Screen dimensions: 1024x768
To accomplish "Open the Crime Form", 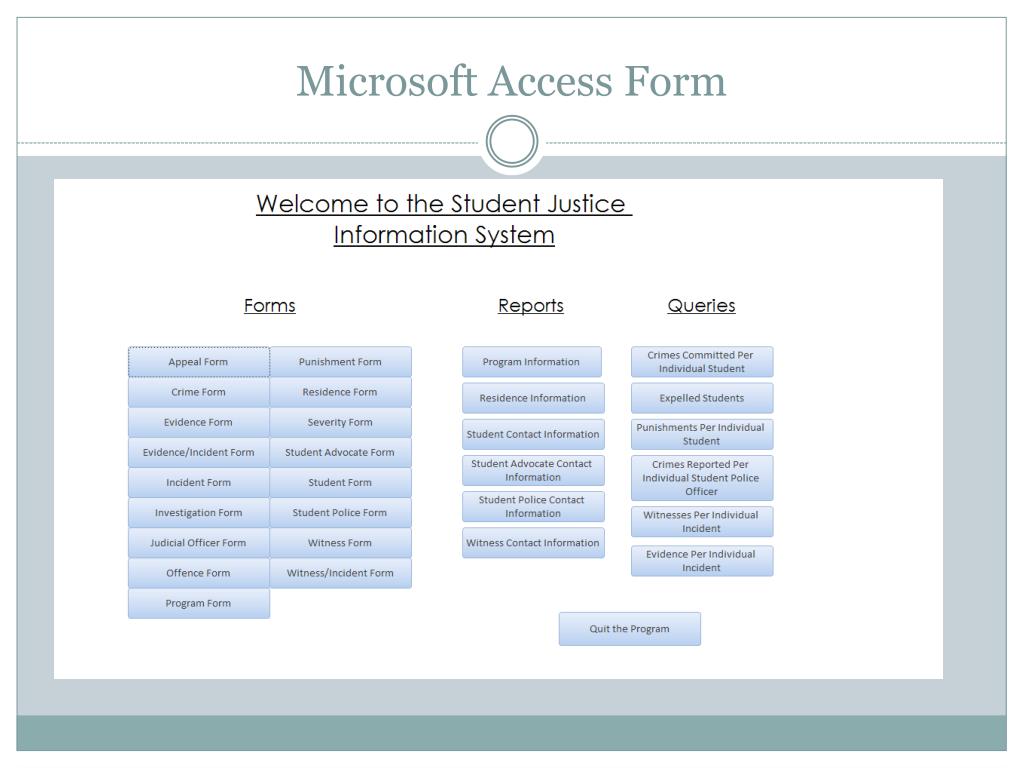I will 199,392.
